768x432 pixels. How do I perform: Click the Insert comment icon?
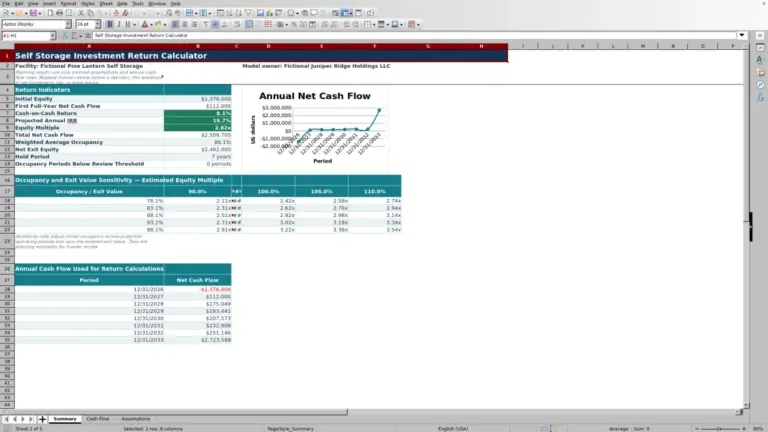point(314,13)
